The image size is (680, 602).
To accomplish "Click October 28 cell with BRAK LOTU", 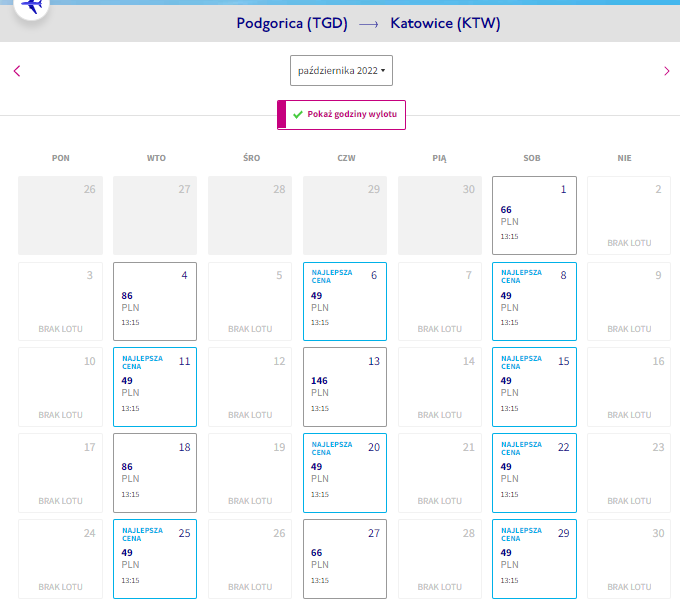I will pyautogui.click(x=440, y=559).
